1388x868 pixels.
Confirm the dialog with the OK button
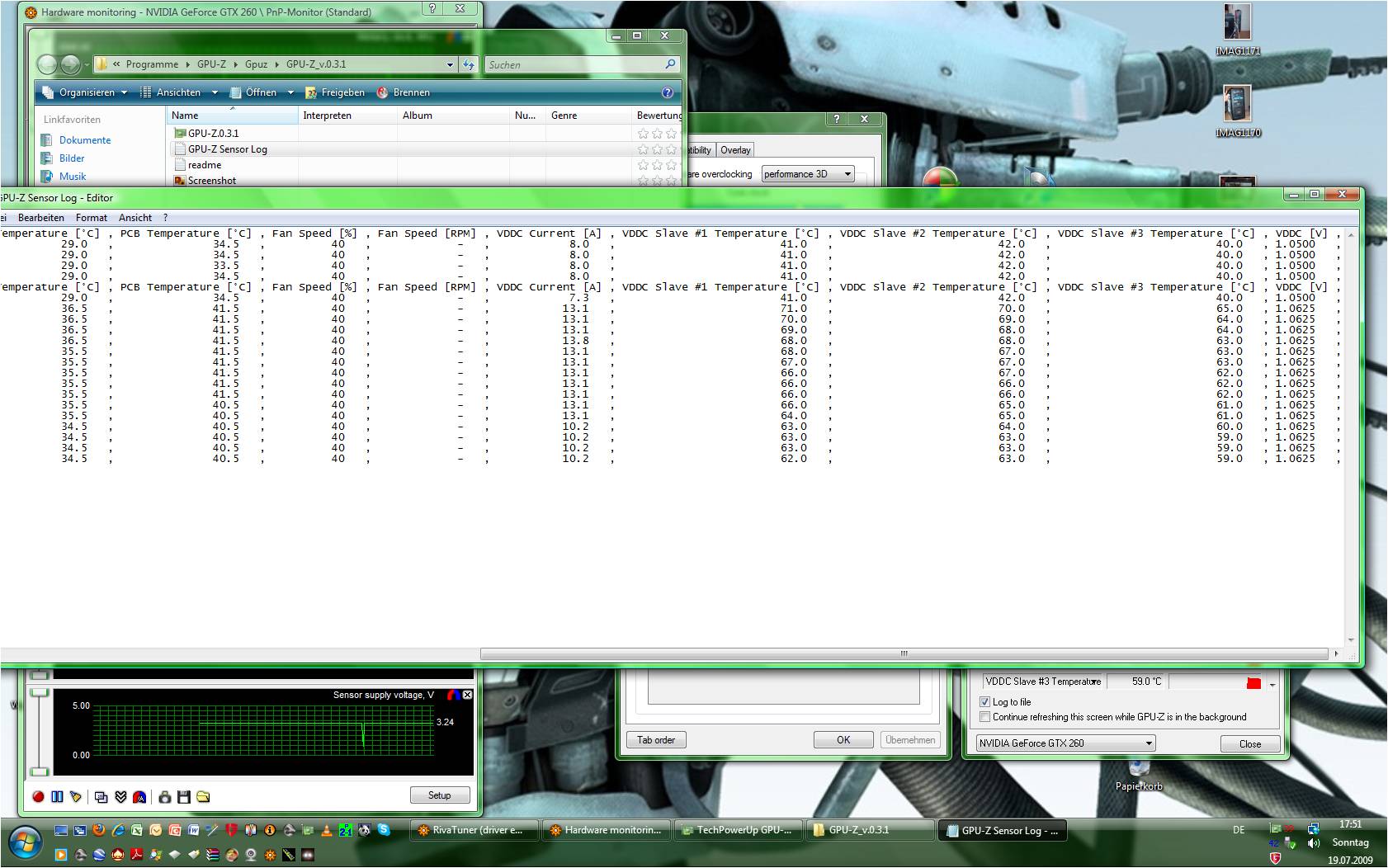pyautogui.click(x=843, y=740)
